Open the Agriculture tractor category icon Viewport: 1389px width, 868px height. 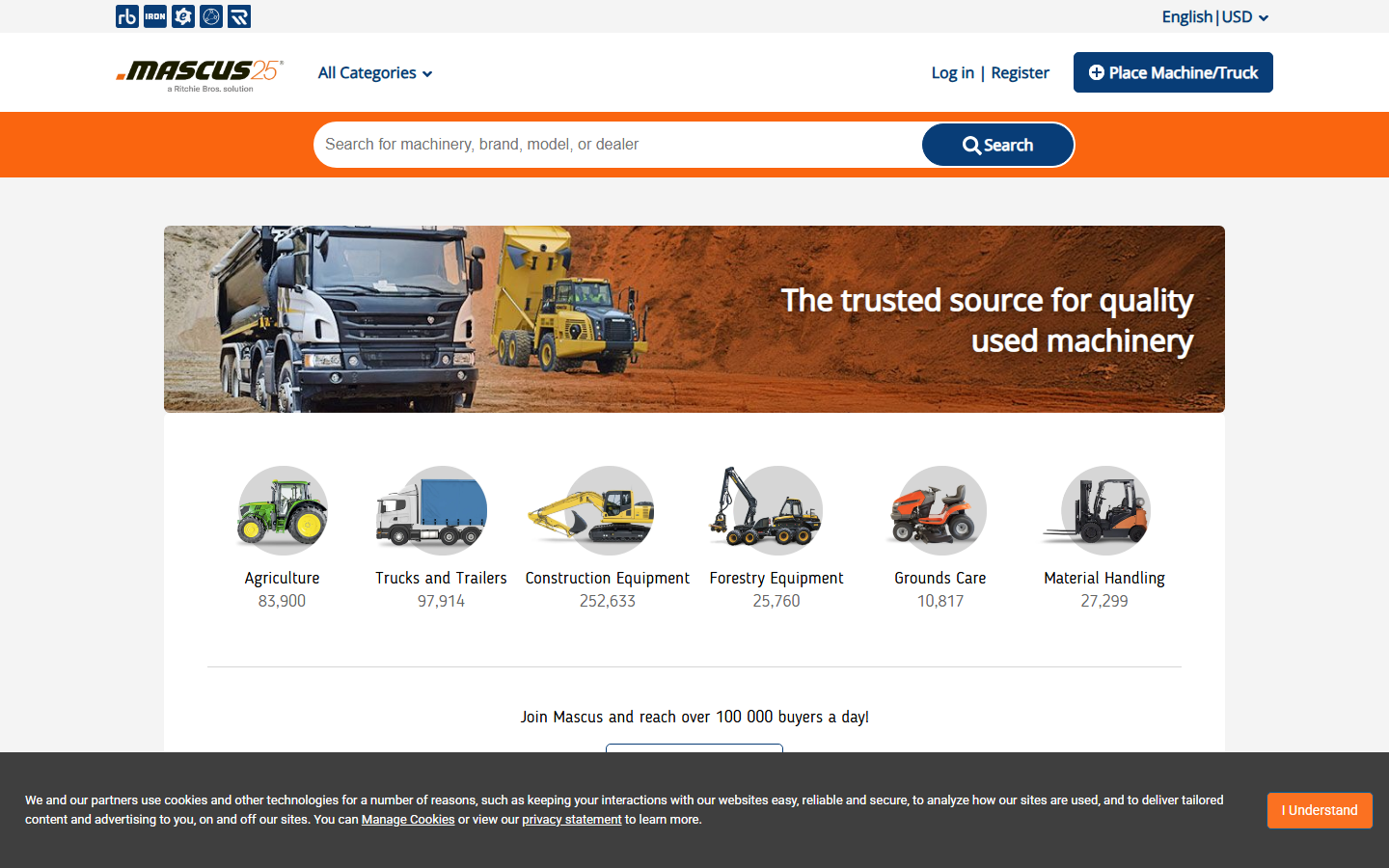click(x=282, y=510)
